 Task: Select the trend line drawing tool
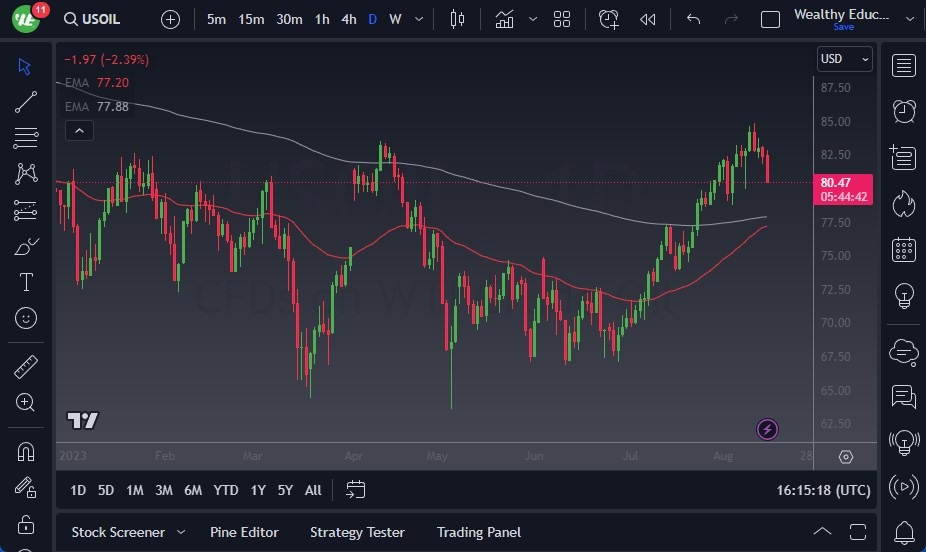tap(26, 102)
